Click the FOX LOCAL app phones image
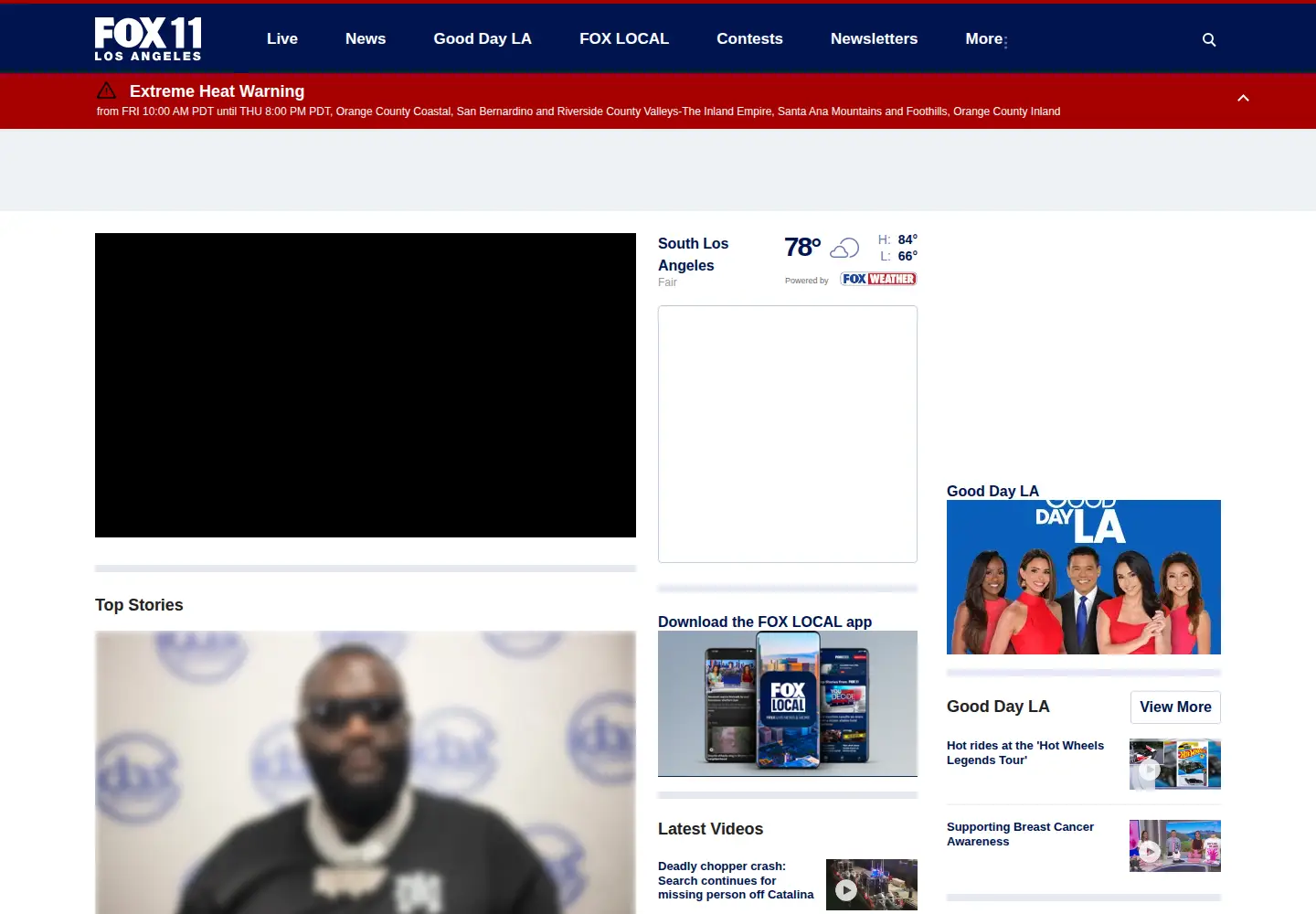Screen dimensions: 1316x914 [x=788, y=704]
